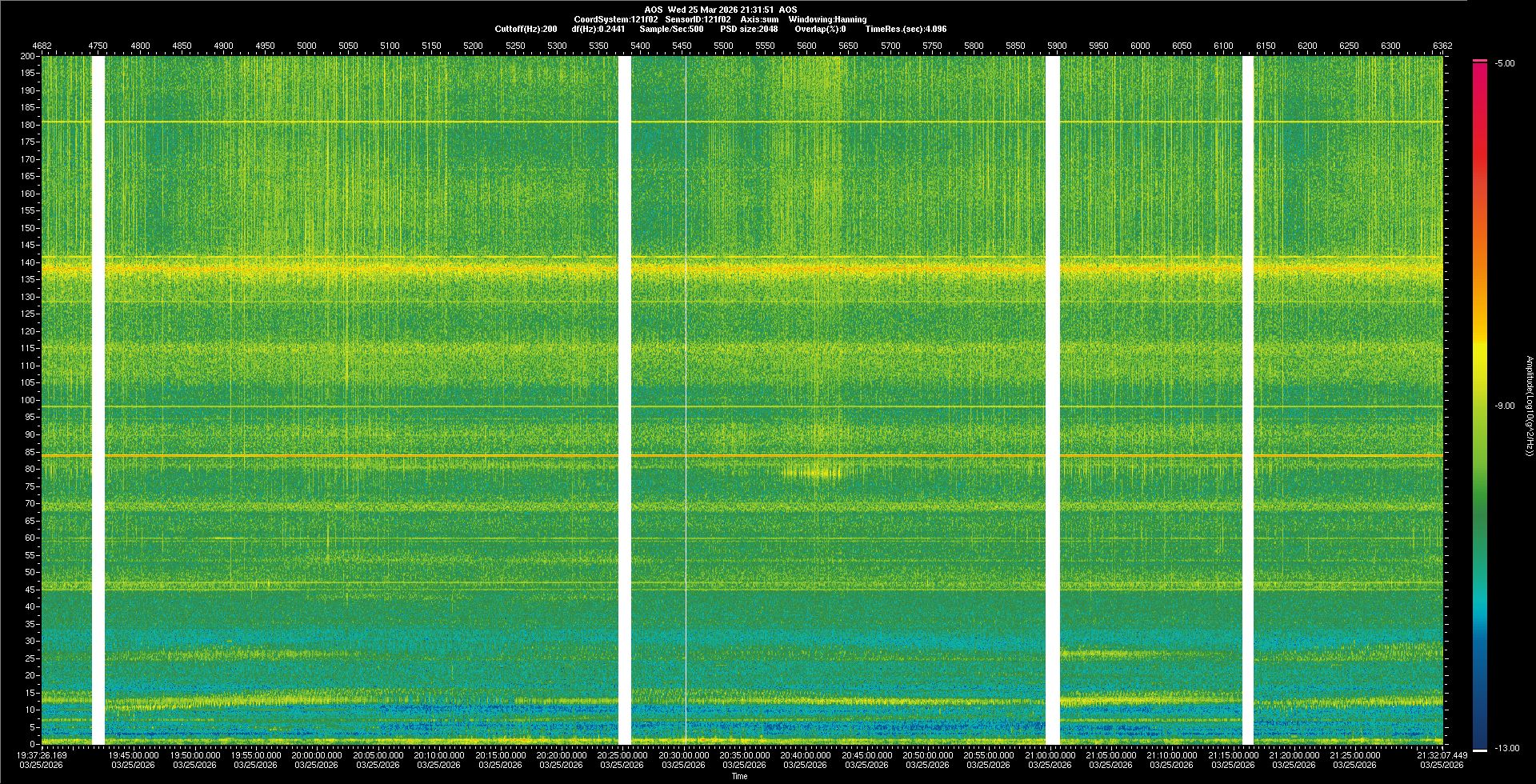
Task: Click the -9.00 label on the color scale
Action: pyautogui.click(x=1504, y=406)
